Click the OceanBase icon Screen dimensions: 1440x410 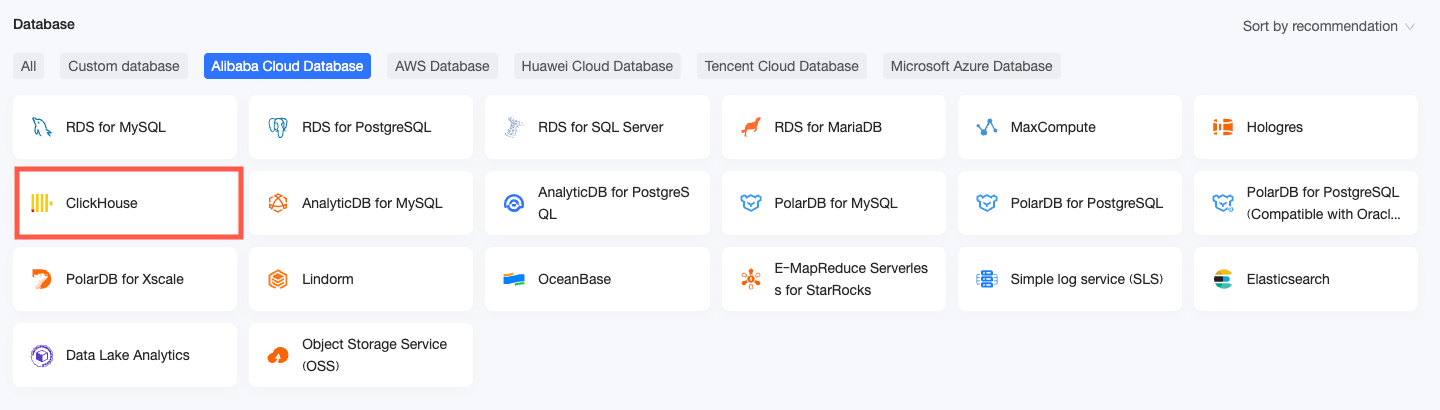[514, 279]
